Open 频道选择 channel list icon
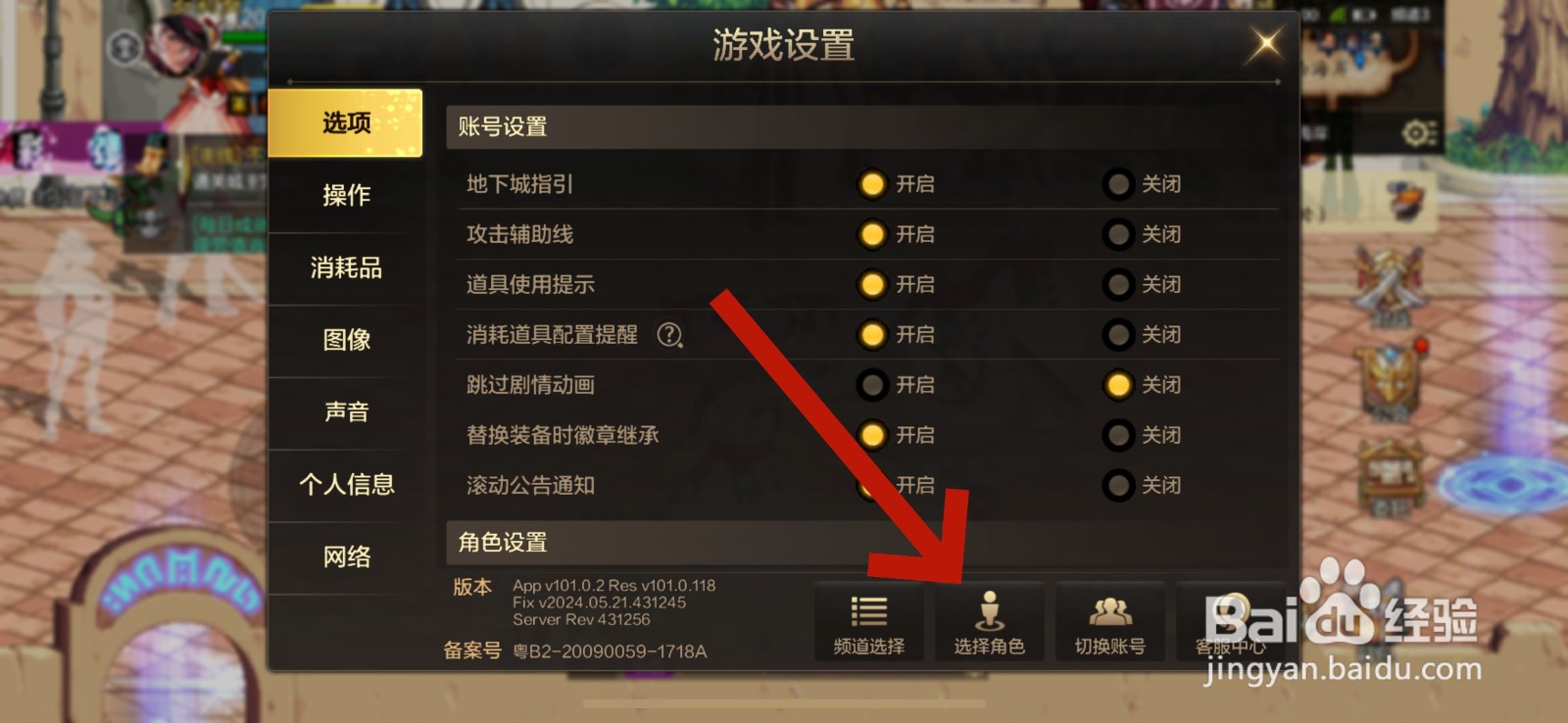 click(x=868, y=623)
